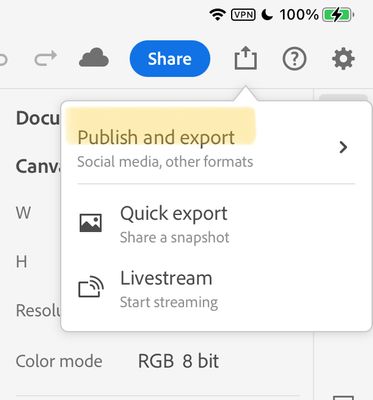Viewport: 373px width, 400px height.
Task: Click the Share a snapshot subtitle
Action: point(175,238)
